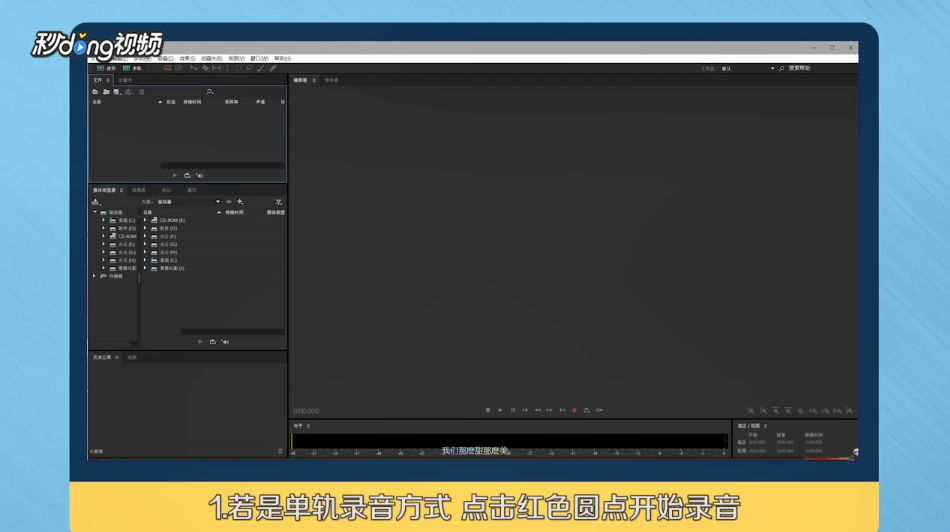Viewport: 950px width, 532px height.
Task: Pause playback using the transport Pause button
Action: click(x=513, y=410)
